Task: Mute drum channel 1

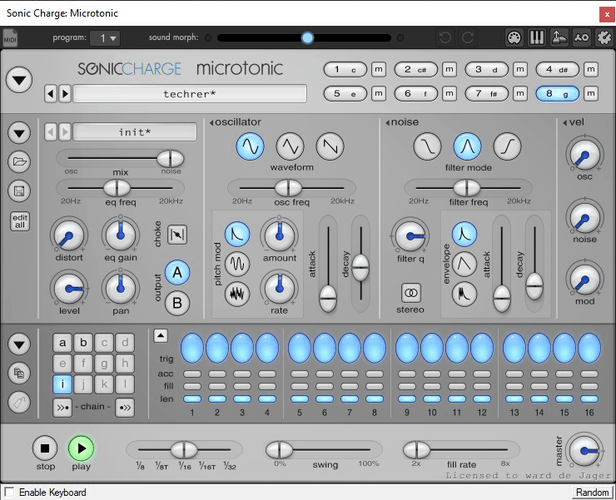Action: pos(378,70)
